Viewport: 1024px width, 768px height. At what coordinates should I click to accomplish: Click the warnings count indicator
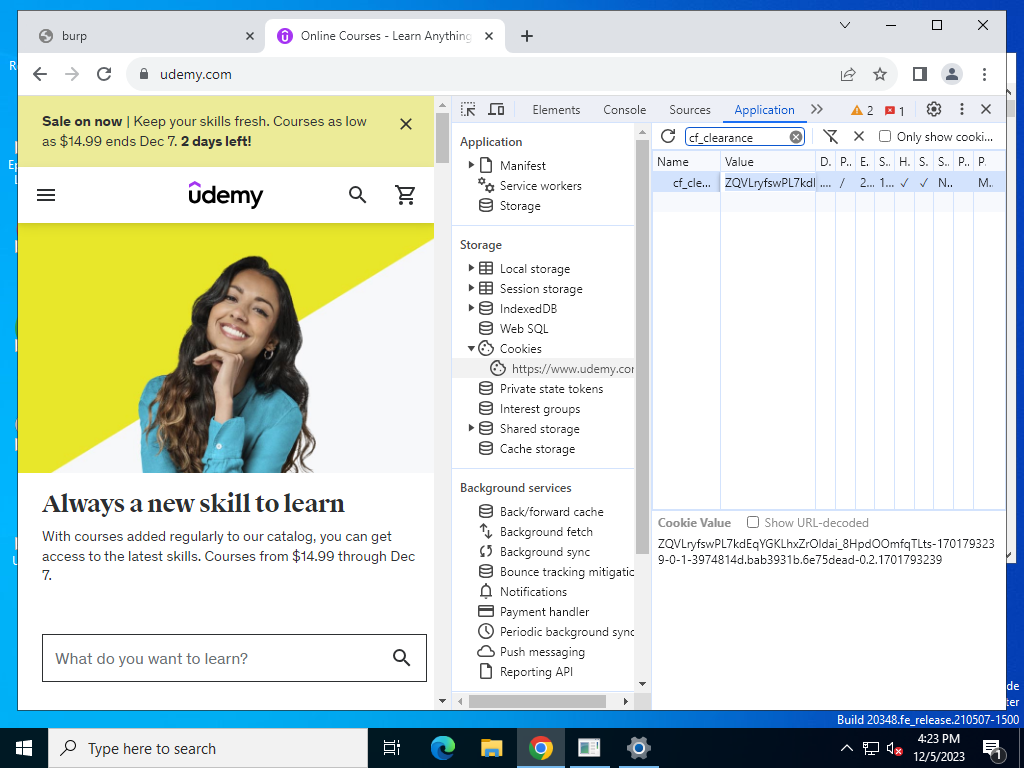tap(862, 110)
